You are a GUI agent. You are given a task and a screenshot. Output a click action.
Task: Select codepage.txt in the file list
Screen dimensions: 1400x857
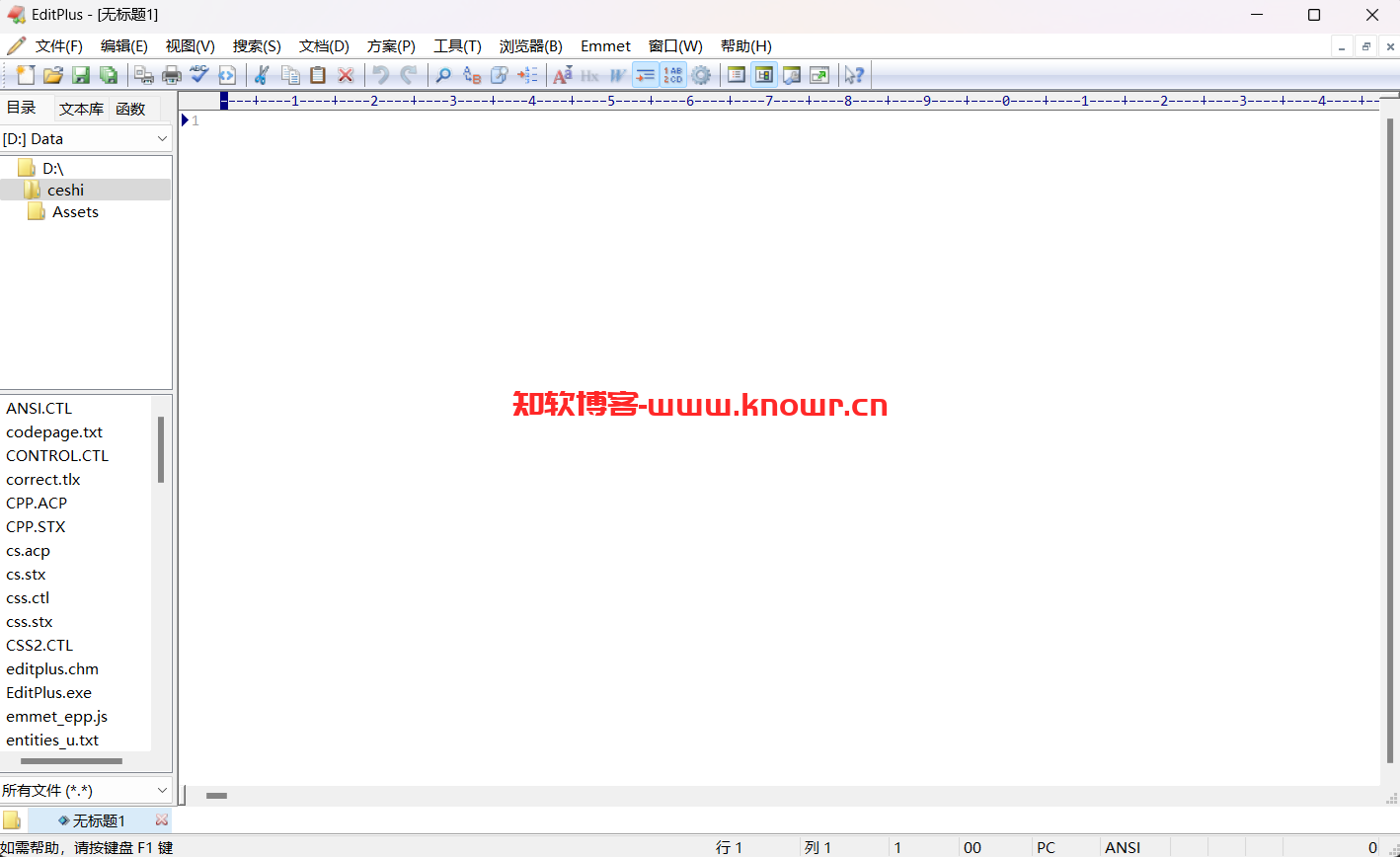click(x=54, y=432)
